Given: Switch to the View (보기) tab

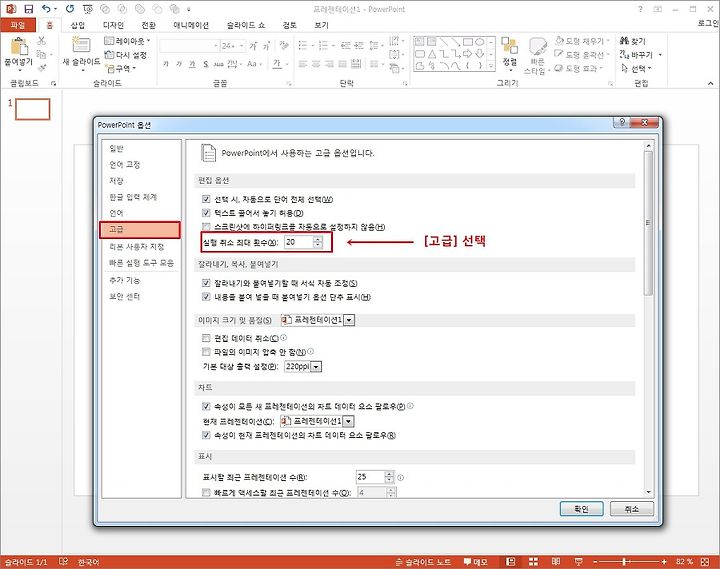Looking at the screenshot, I should 321,25.
